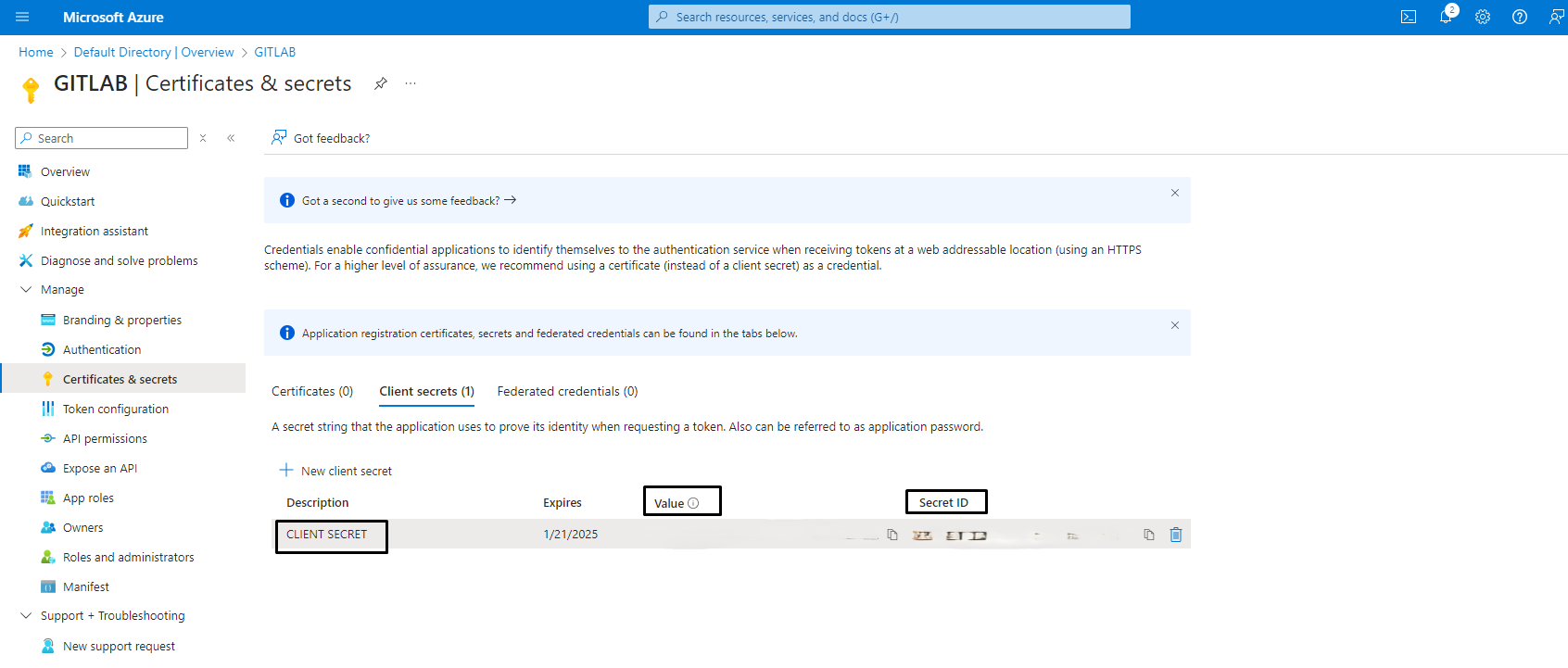This screenshot has width=1568, height=668.
Task: Open Cloud Shell from the top bar
Action: tap(1408, 17)
